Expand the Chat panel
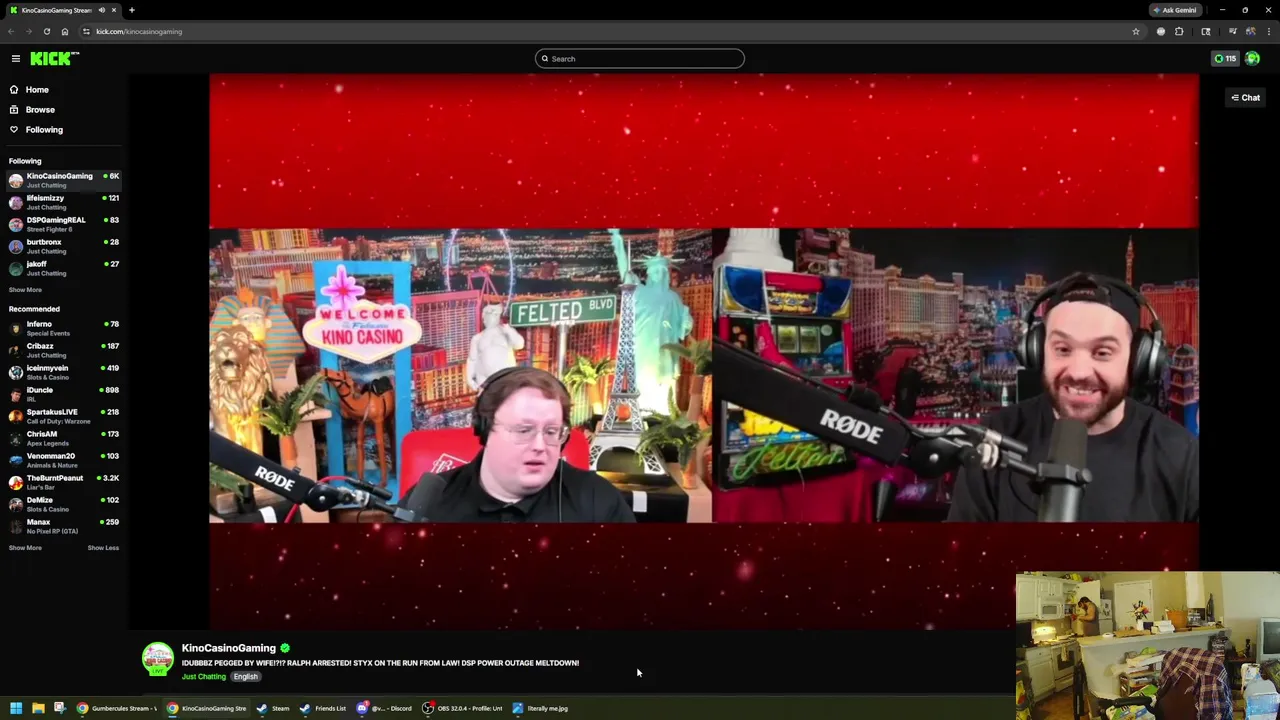The width and height of the screenshot is (1280, 720). [1245, 98]
